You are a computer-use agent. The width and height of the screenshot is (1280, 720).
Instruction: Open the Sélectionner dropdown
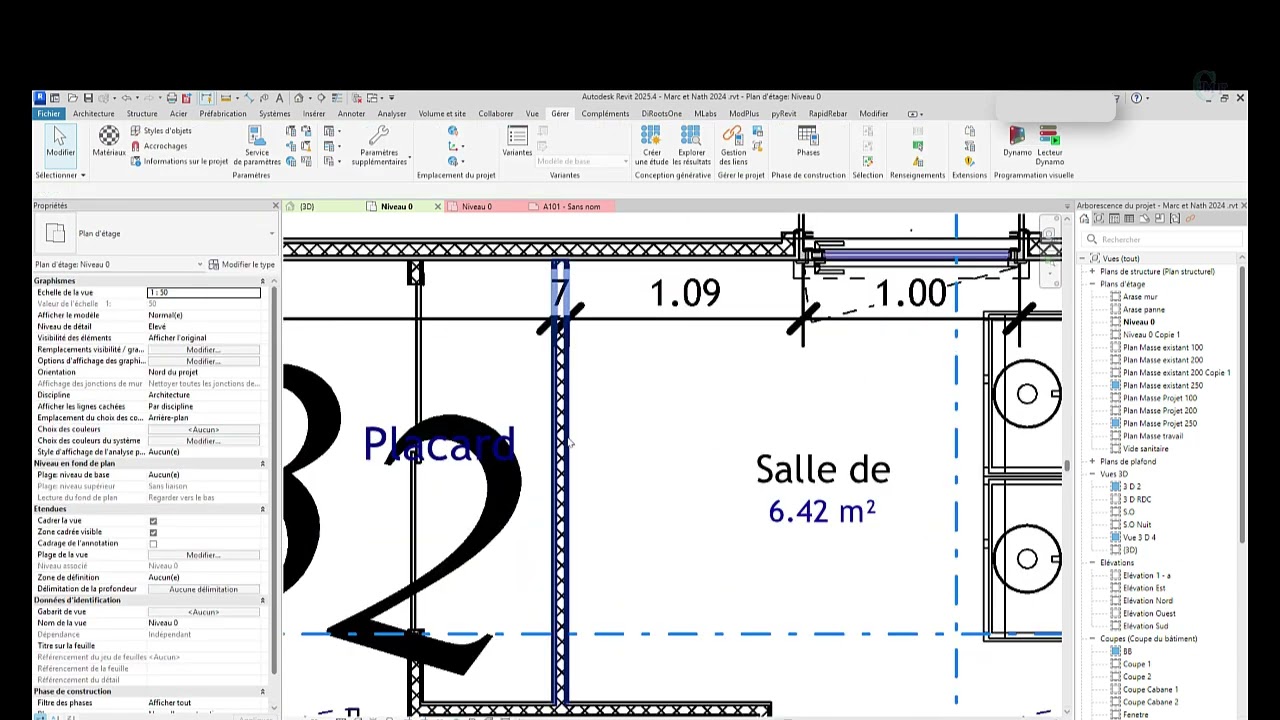point(60,175)
